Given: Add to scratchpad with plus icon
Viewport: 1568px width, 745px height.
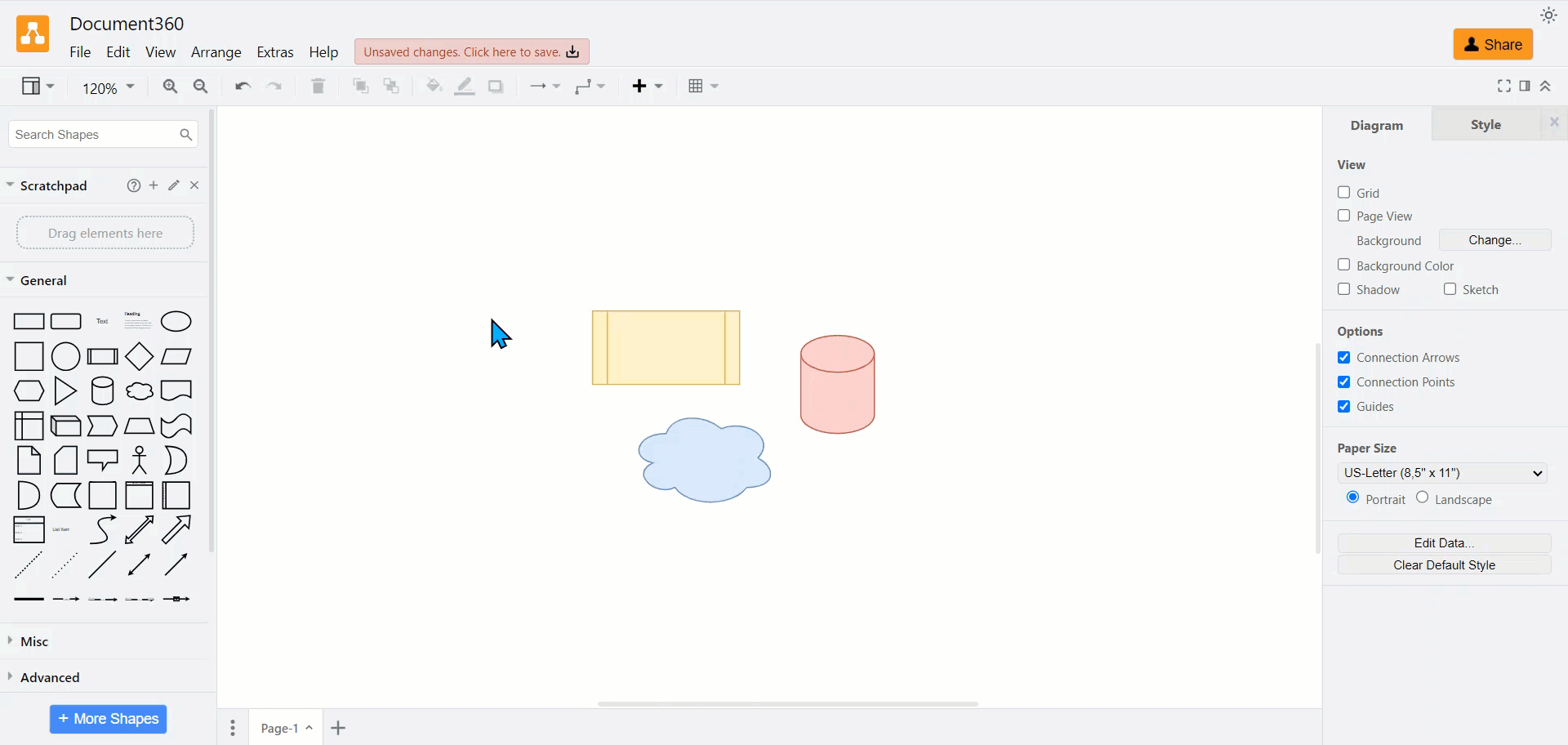Looking at the screenshot, I should point(154,186).
